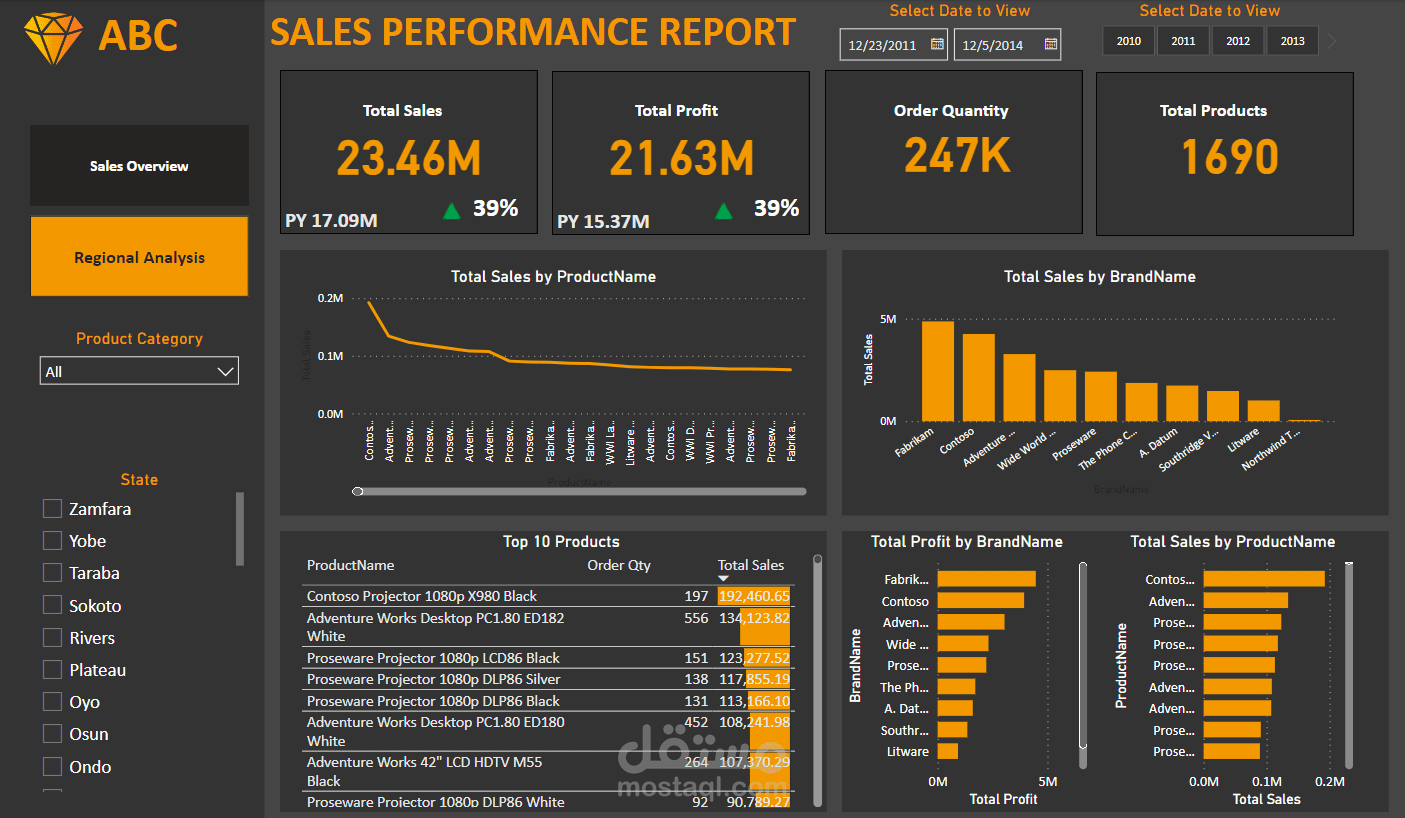Select Adventure Works 42" LCD HDTV M55 row
This screenshot has width=1405, height=818.
coord(548,771)
